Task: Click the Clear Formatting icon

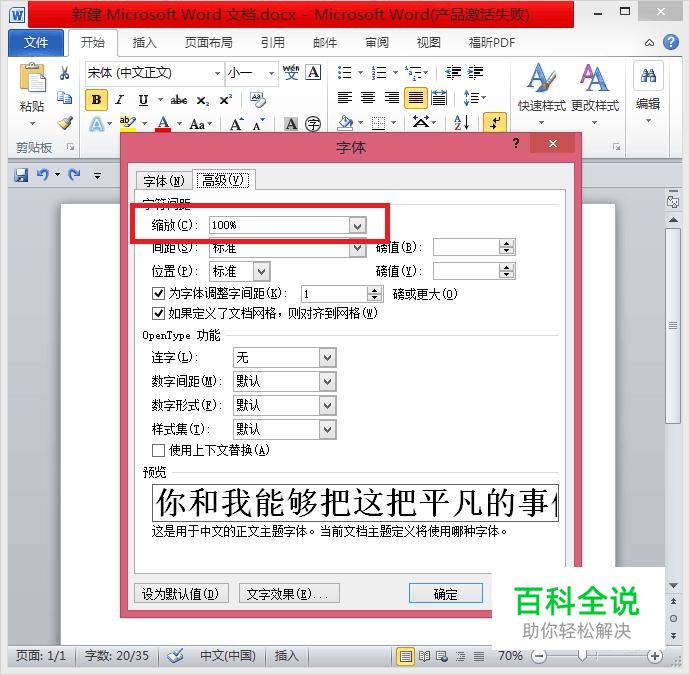Action: (257, 100)
